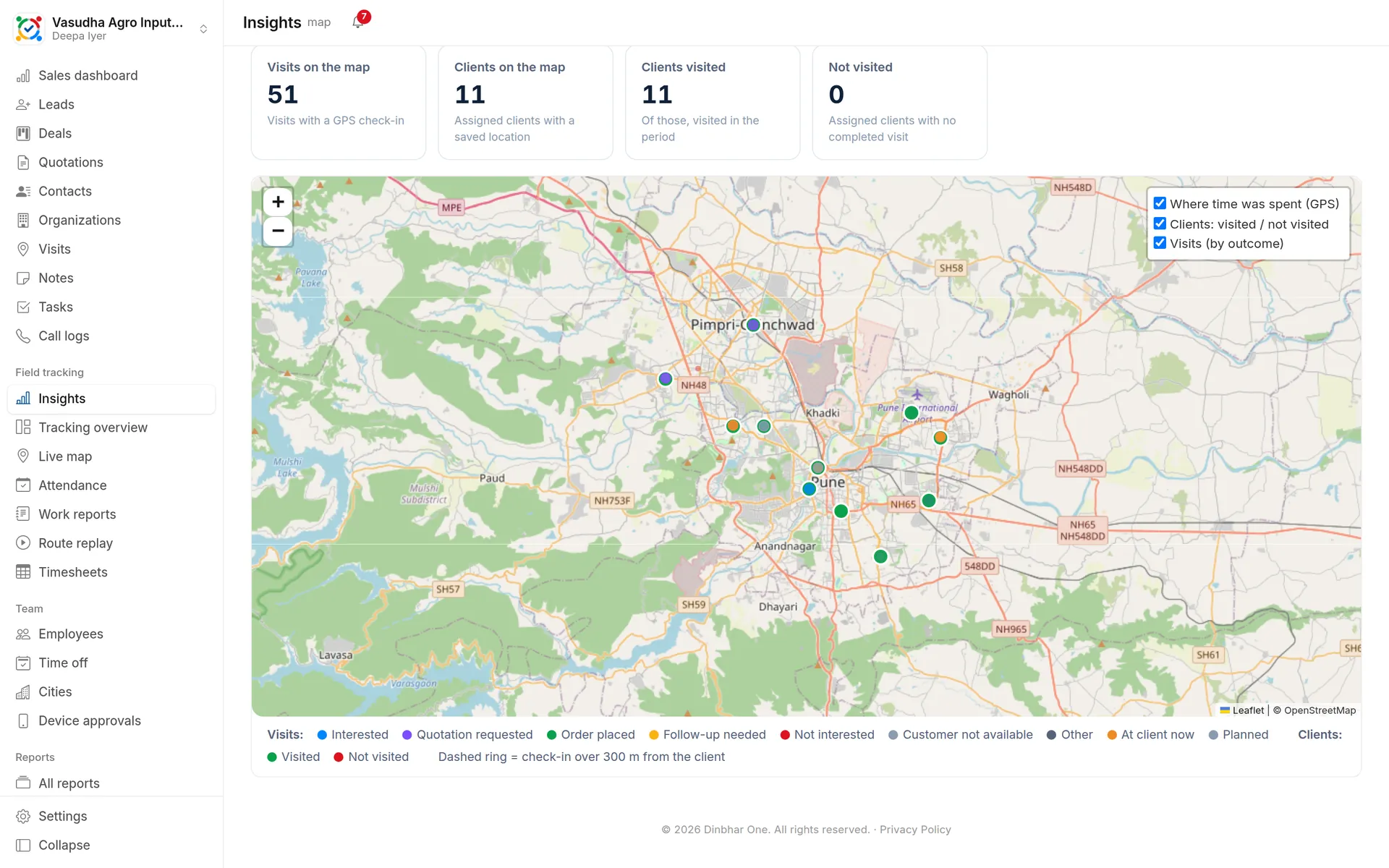Zoom out the map with minus button
Screen dimensions: 1389x868
pos(278,231)
